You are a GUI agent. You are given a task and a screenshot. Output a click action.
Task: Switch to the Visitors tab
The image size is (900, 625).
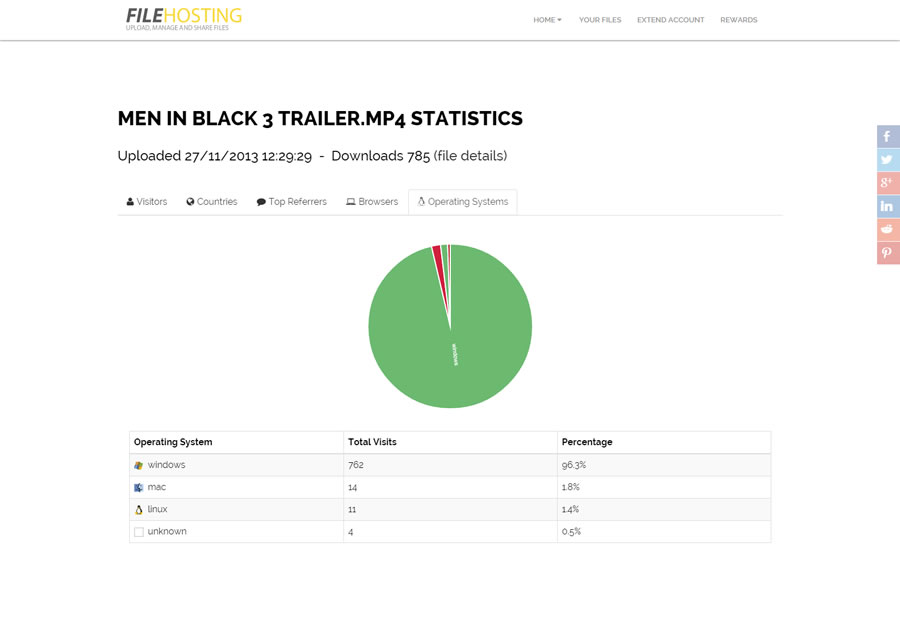(x=147, y=202)
